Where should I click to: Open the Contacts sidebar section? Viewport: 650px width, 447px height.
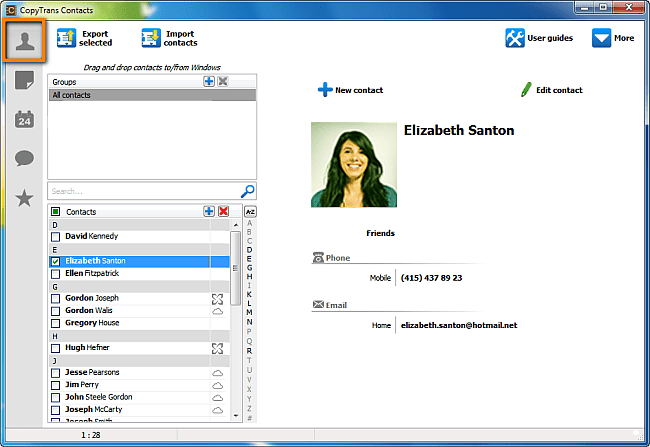[24, 41]
